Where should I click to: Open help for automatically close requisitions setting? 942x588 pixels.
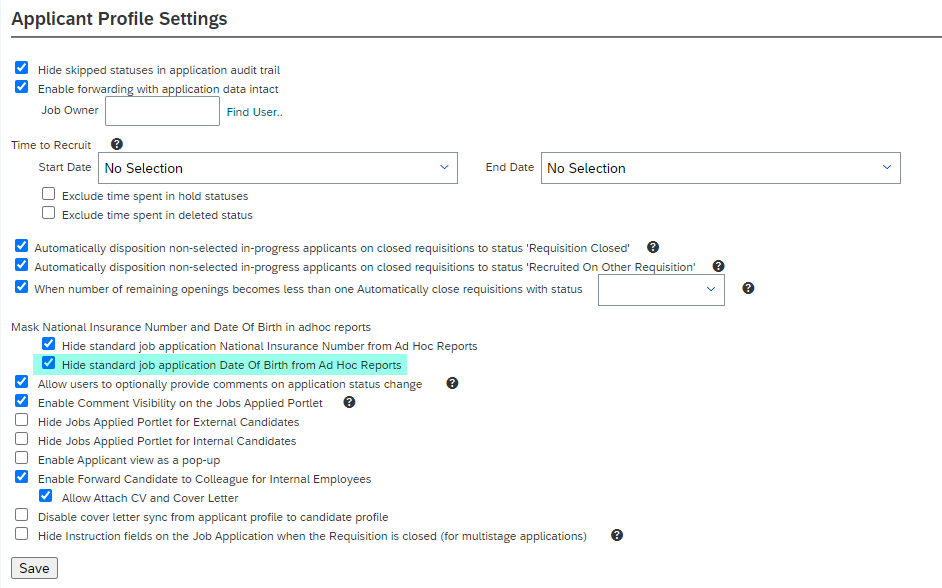click(748, 288)
